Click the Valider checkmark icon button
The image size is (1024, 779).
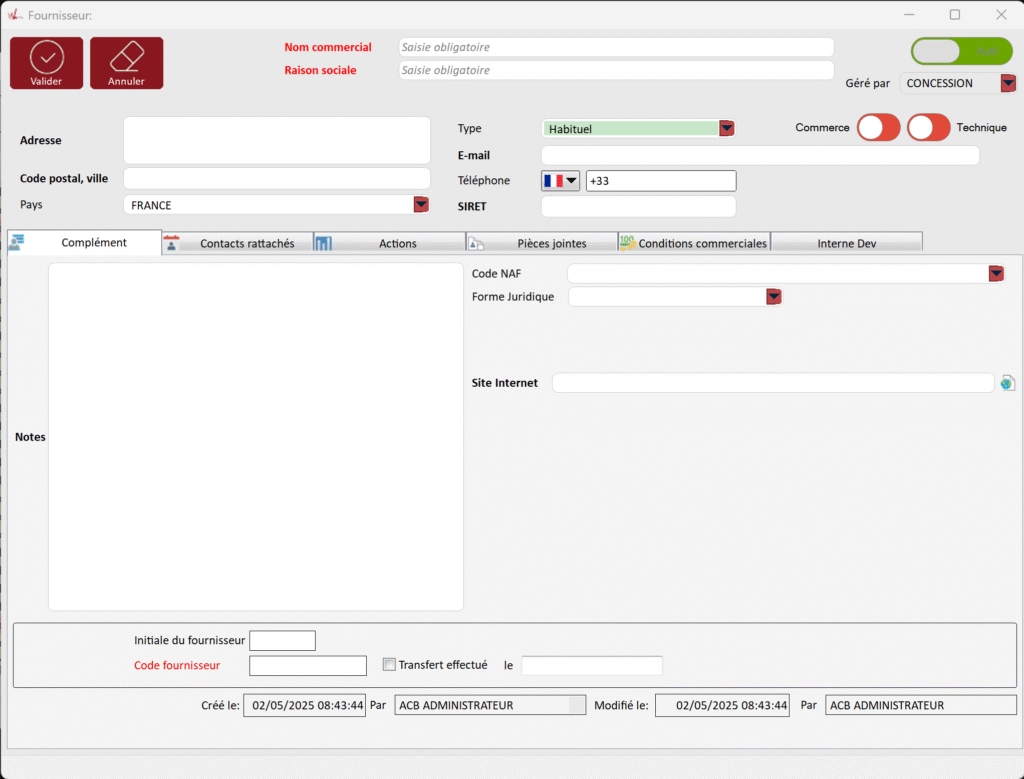click(x=46, y=63)
